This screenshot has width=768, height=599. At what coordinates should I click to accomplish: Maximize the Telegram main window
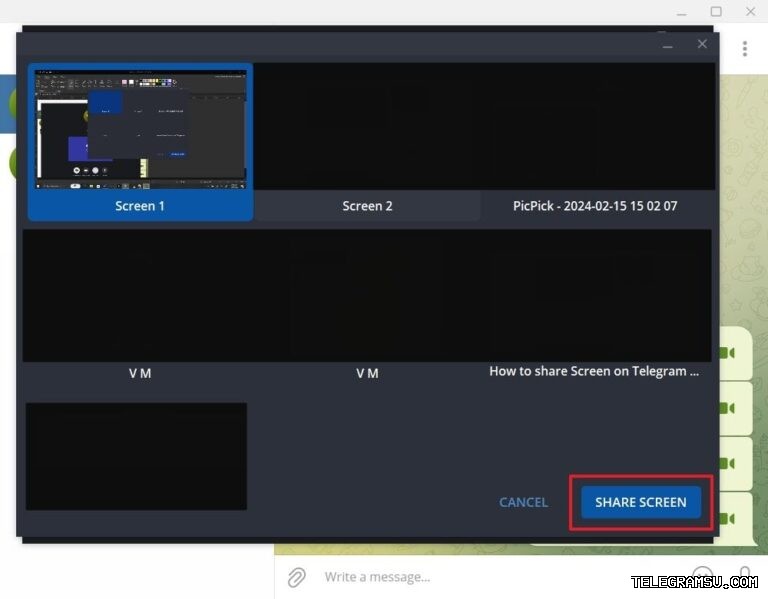pyautogui.click(x=716, y=11)
